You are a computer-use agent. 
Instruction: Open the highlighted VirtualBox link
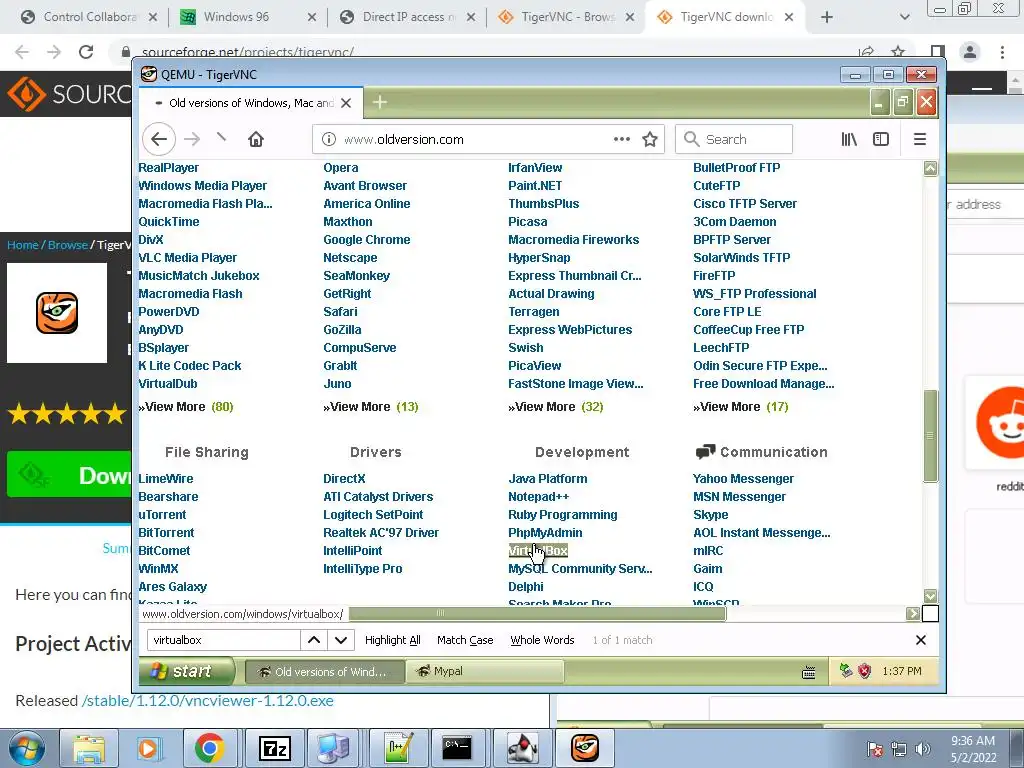pos(538,551)
